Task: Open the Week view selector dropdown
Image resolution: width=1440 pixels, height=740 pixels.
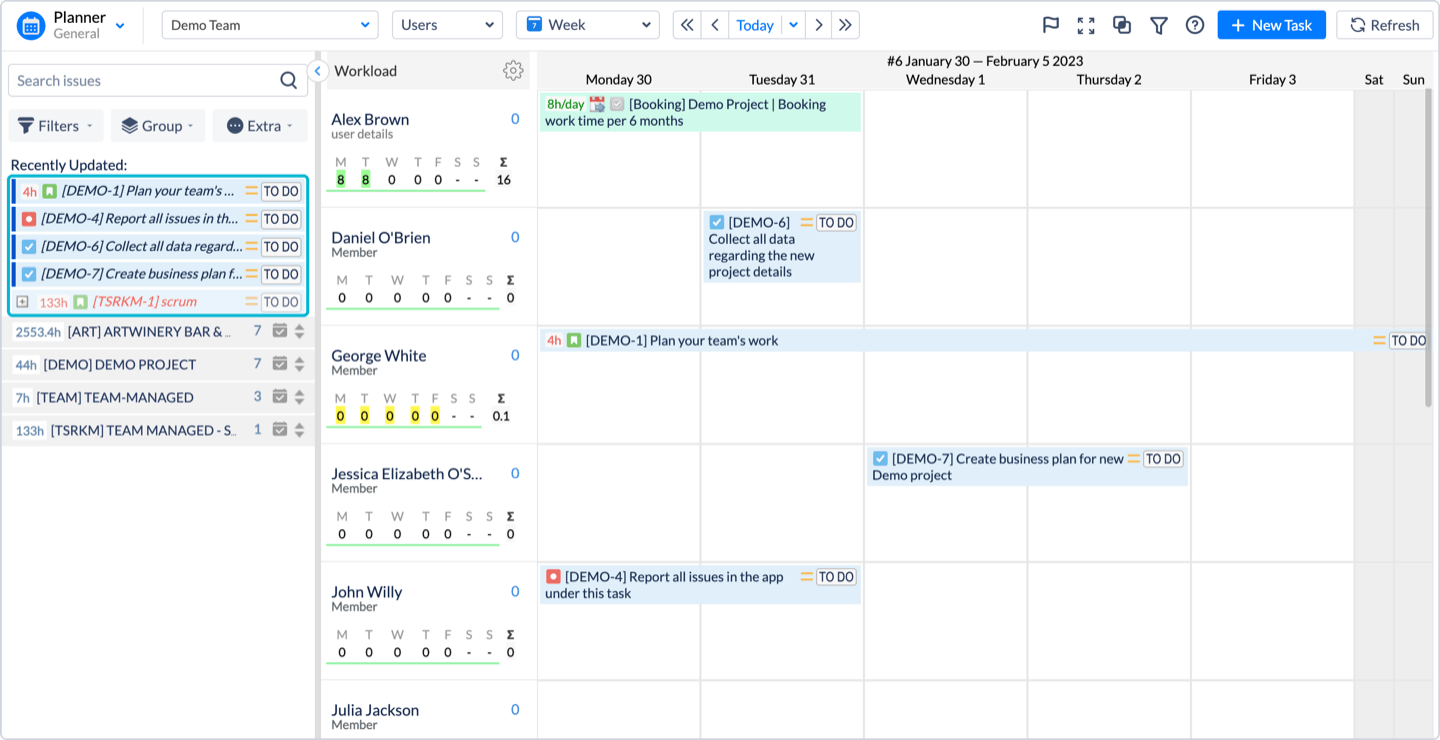Action: pos(587,24)
